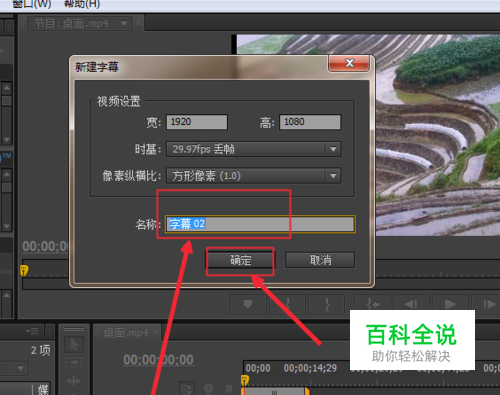Open the 窗口(W) menu
The image size is (500, 395).
point(32,4)
